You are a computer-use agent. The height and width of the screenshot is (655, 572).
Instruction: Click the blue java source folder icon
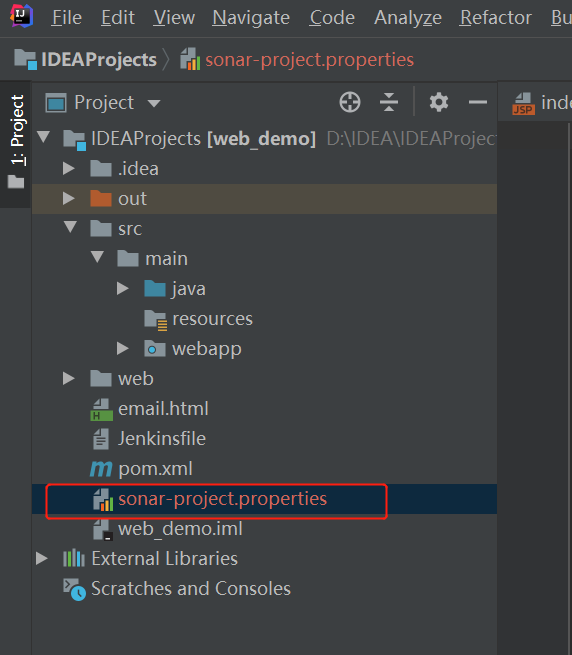click(155, 288)
